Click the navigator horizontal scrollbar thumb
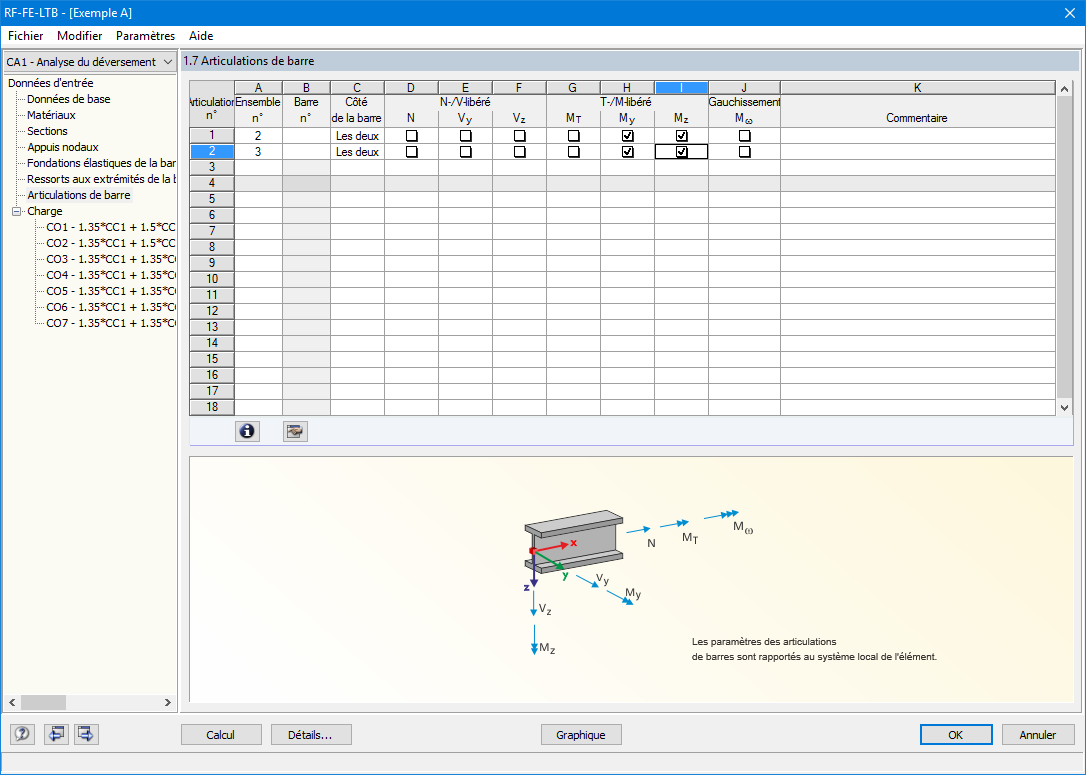This screenshot has width=1086, height=775. pos(43,702)
